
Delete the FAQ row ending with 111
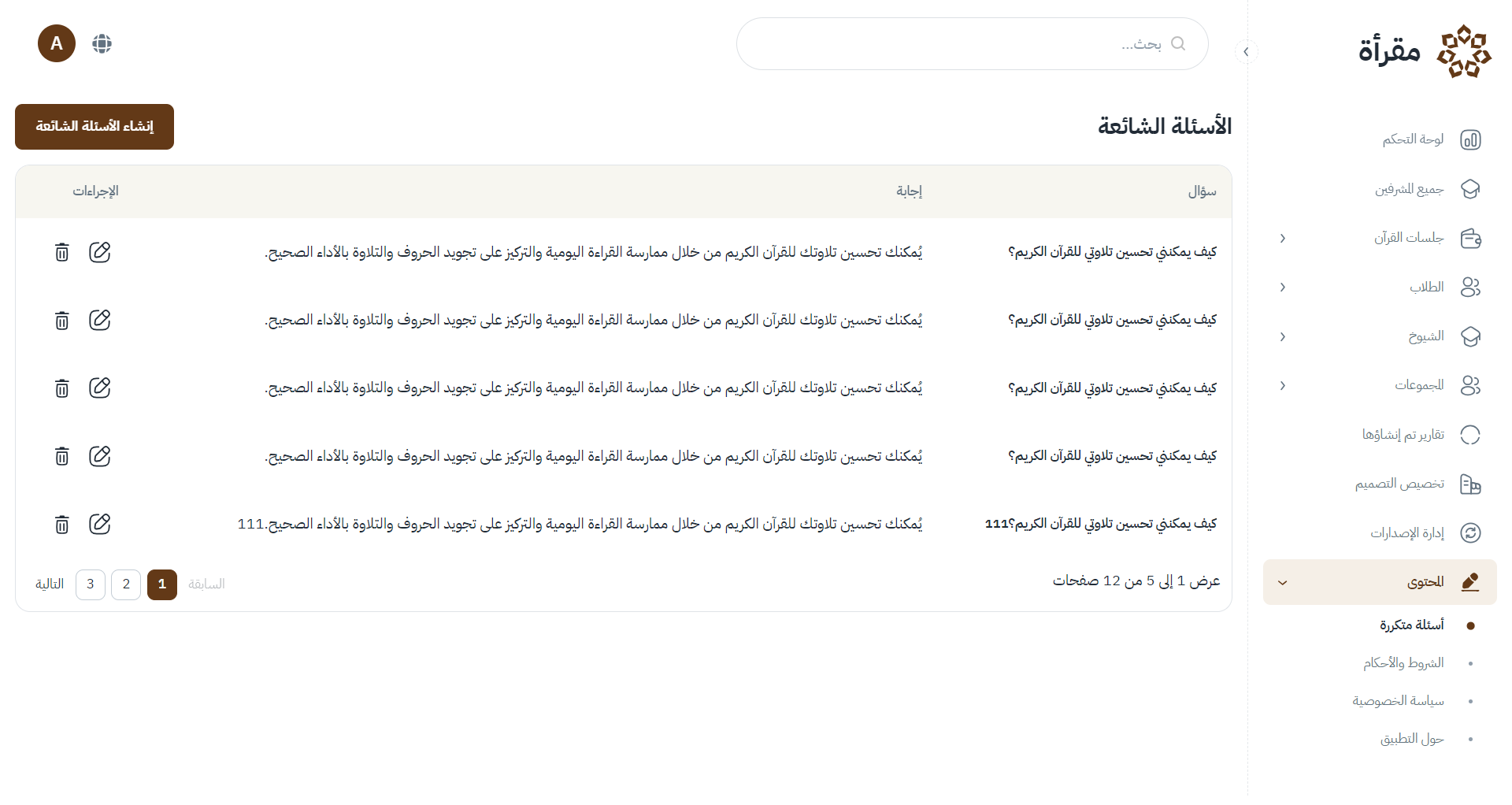point(61,525)
